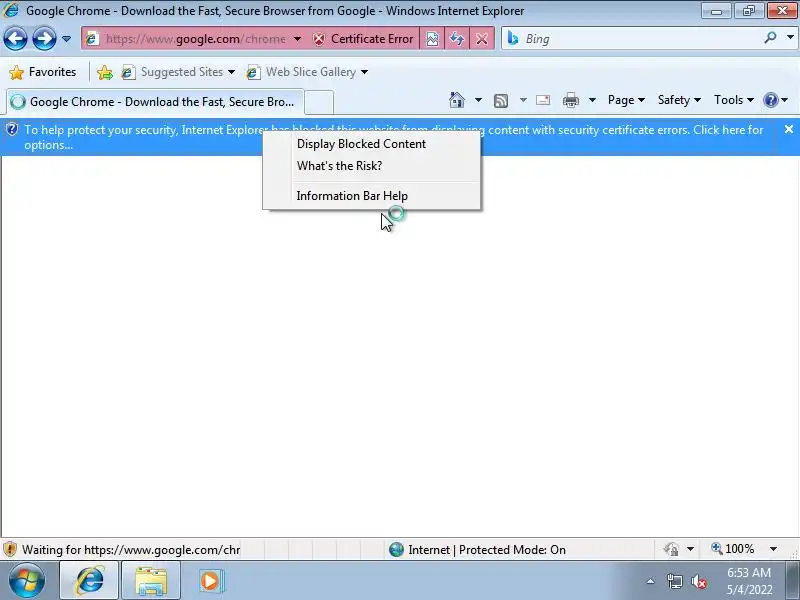Image resolution: width=800 pixels, height=600 pixels.
Task: Click Add to Favorites Bar star icon
Action: click(x=105, y=72)
